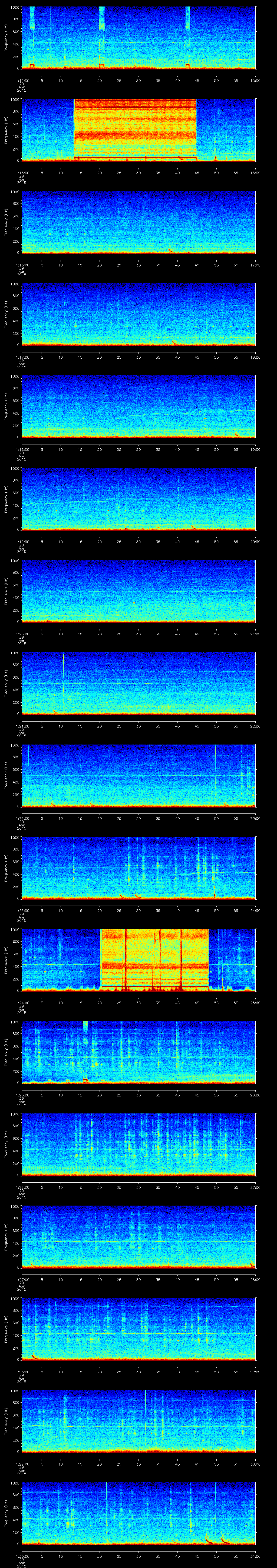The width and height of the screenshot is (277, 1568).
Task: Select the 1:30:00 start time label
Action: [x=22, y=1556]
